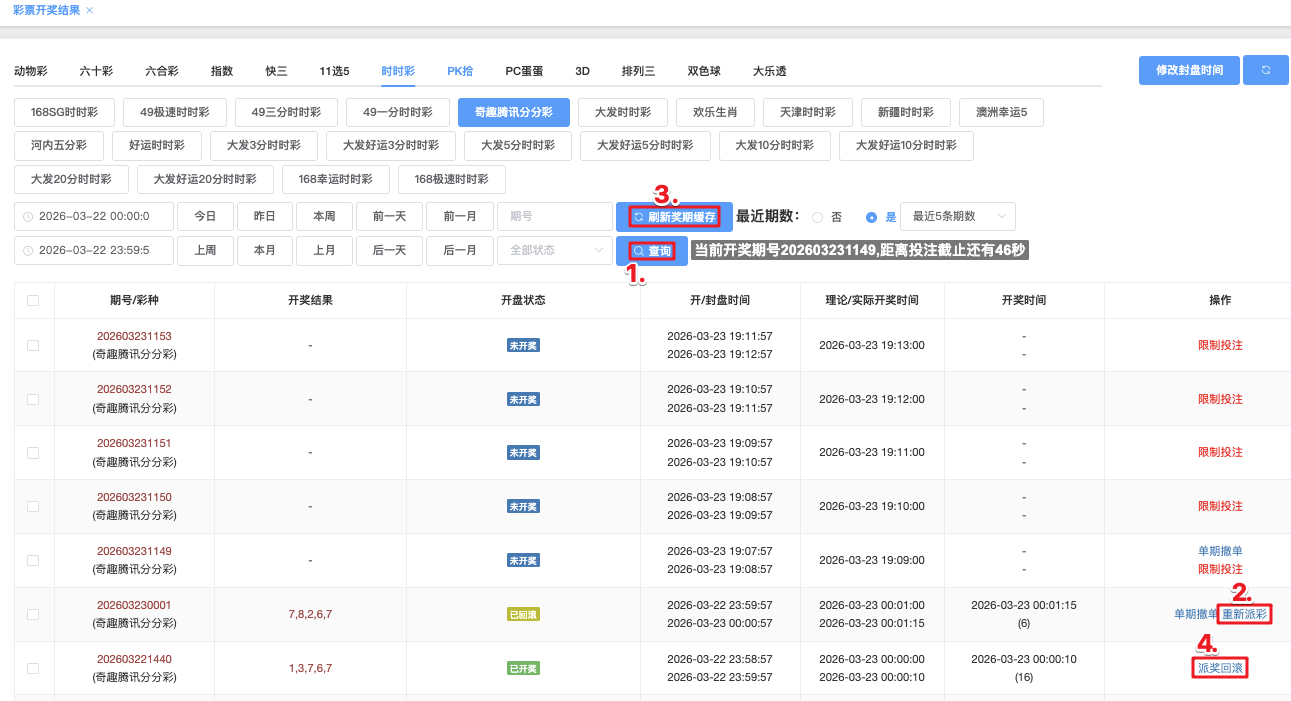Click the end date field 2026-03-22 23:59:5

(93, 250)
